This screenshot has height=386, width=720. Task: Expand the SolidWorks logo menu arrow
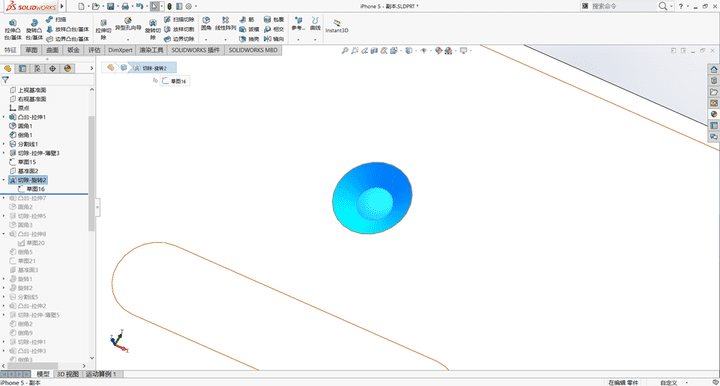coord(62,6)
